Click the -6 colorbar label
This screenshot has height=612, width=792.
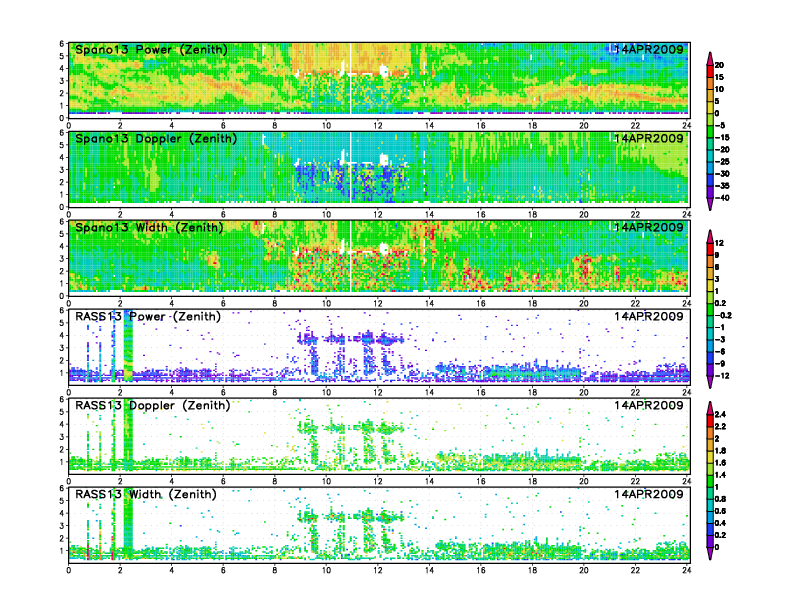click(720, 351)
